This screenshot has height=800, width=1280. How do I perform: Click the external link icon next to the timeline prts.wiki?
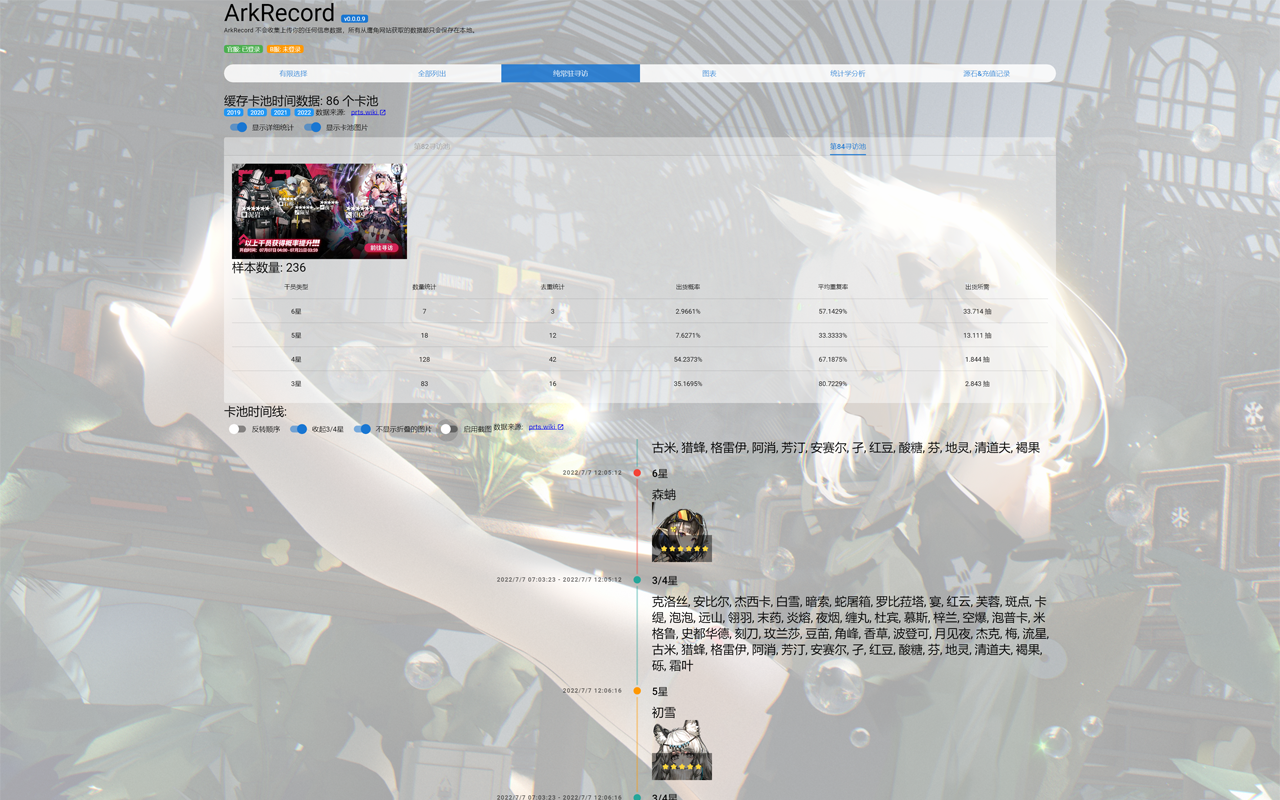561,427
